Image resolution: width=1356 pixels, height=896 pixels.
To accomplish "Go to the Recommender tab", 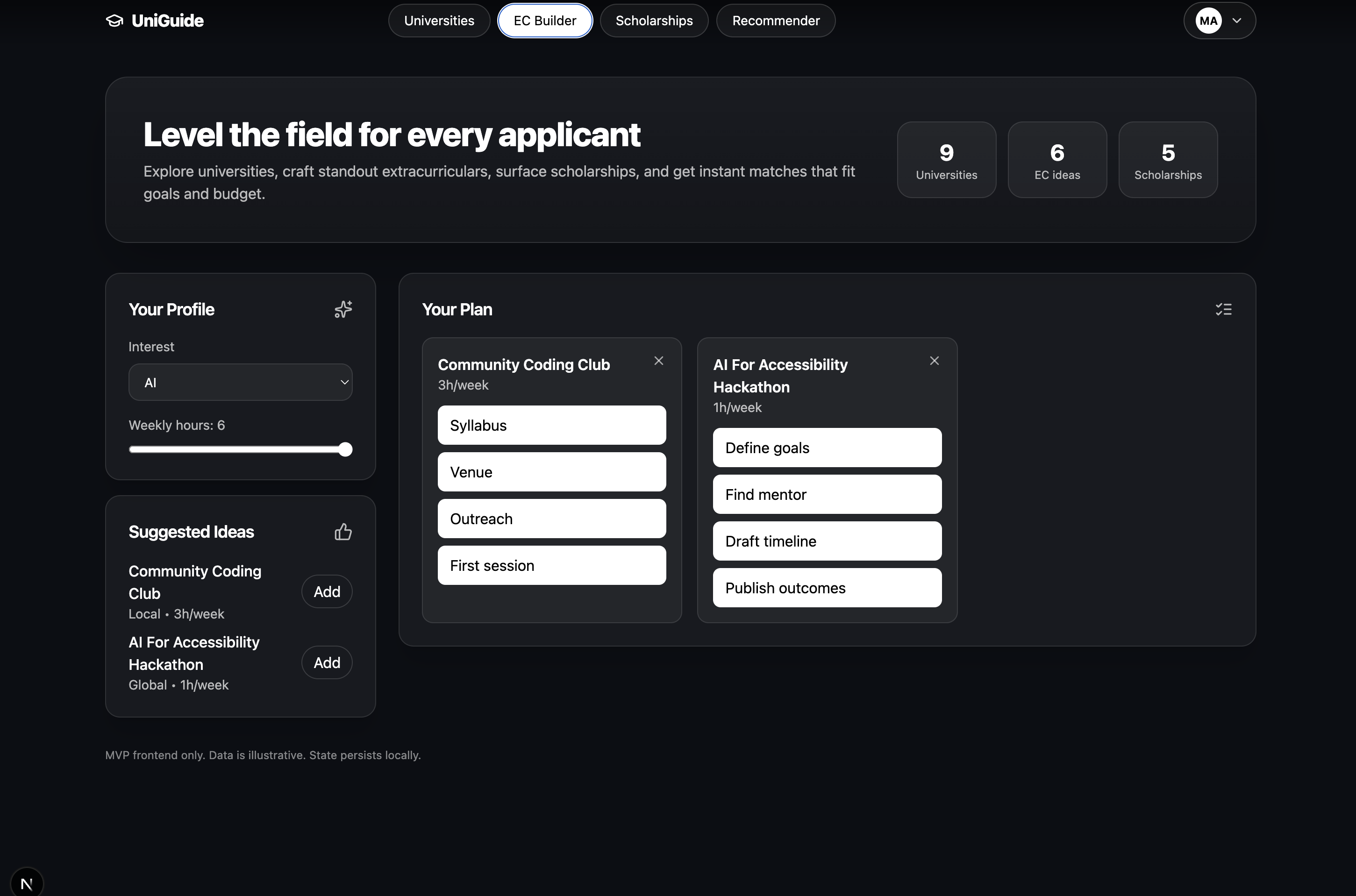I will pos(776,21).
